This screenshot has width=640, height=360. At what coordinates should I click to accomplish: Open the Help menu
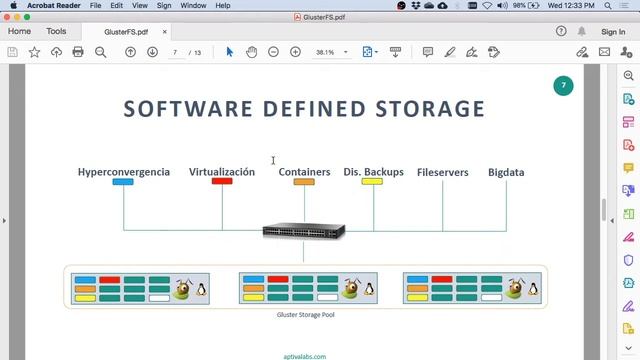223,6
